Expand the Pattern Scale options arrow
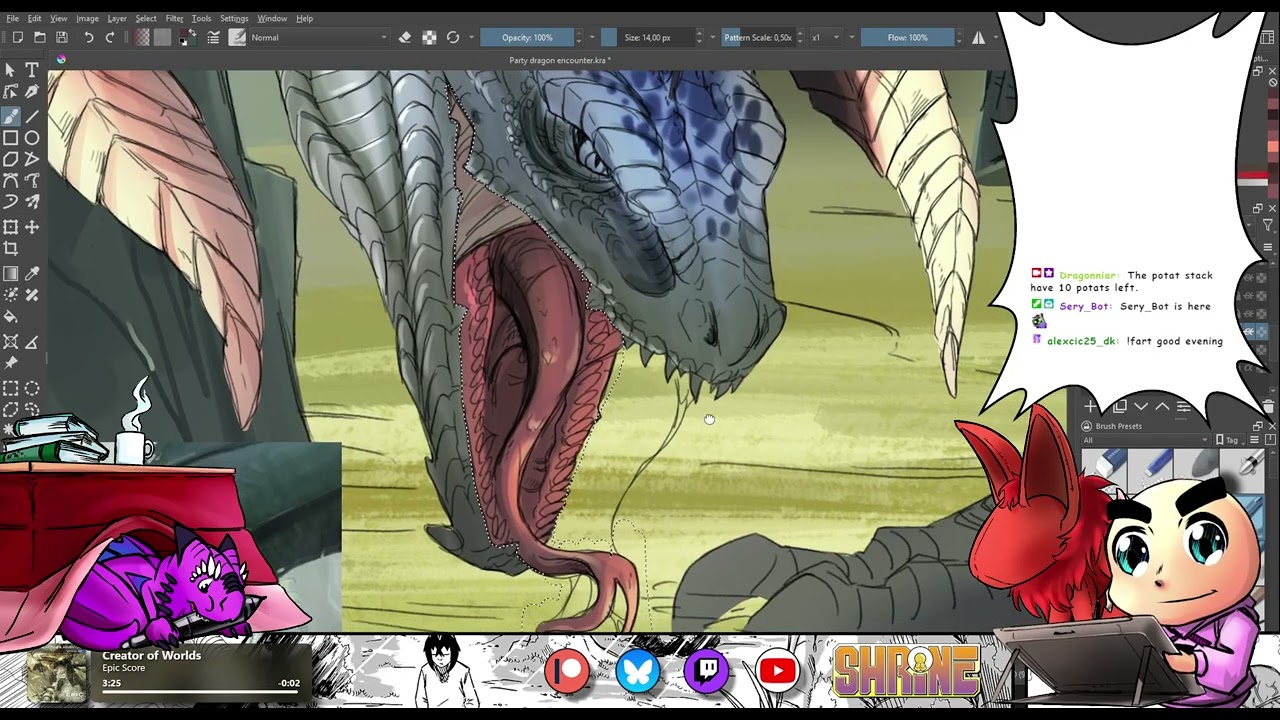1280x720 pixels. pyautogui.click(x=799, y=37)
